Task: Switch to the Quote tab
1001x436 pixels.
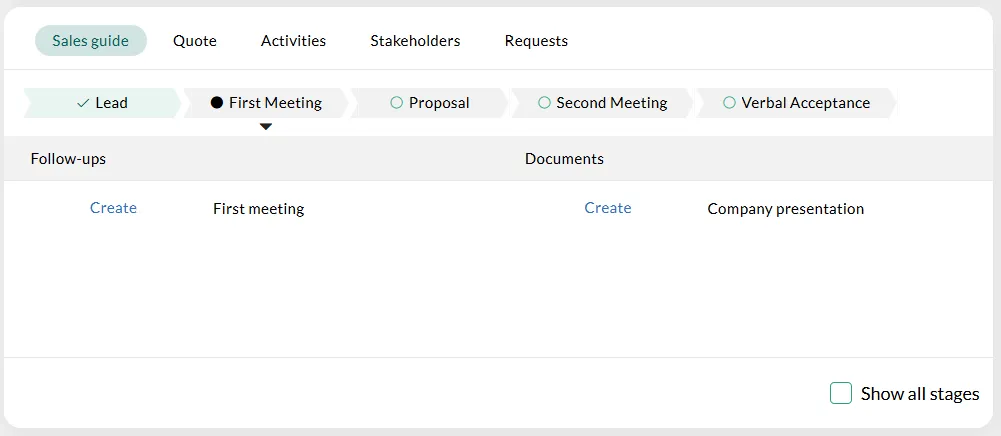Action: pyautogui.click(x=195, y=41)
